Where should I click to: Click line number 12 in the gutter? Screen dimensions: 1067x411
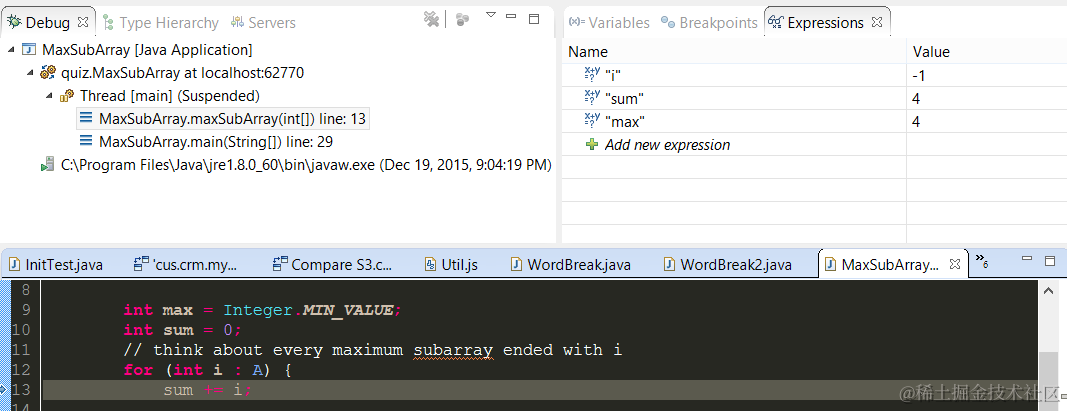tap(22, 370)
